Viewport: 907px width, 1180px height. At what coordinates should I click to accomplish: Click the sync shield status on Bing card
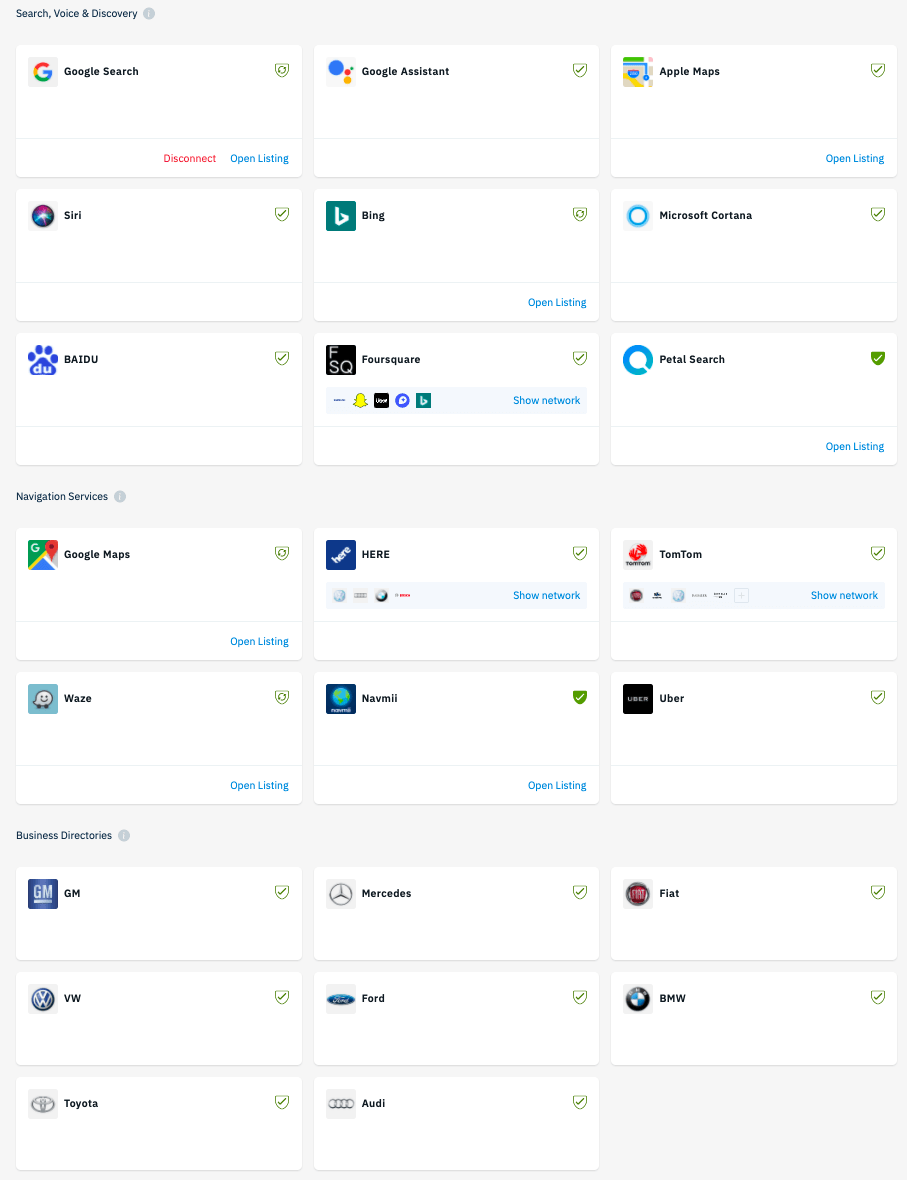(580, 214)
